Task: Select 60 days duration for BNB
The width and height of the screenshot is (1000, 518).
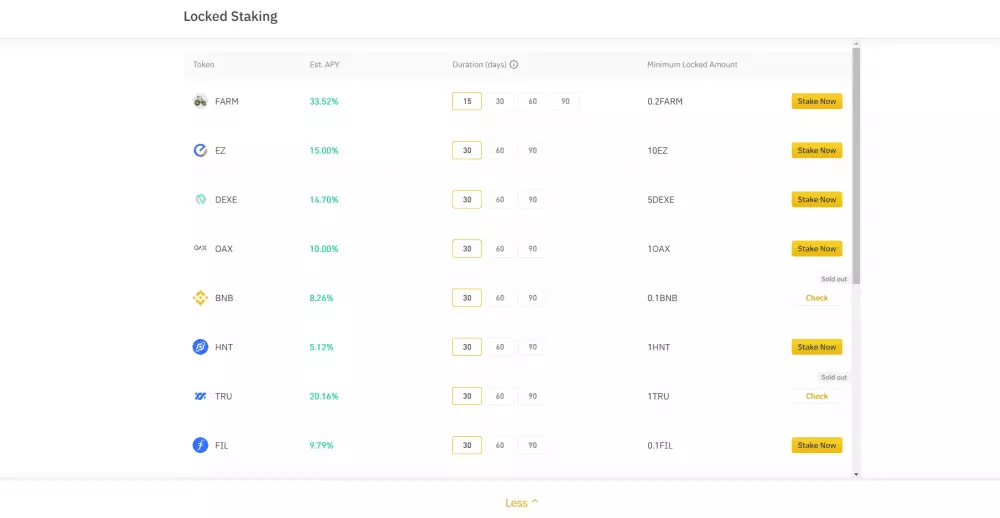Action: pos(500,298)
